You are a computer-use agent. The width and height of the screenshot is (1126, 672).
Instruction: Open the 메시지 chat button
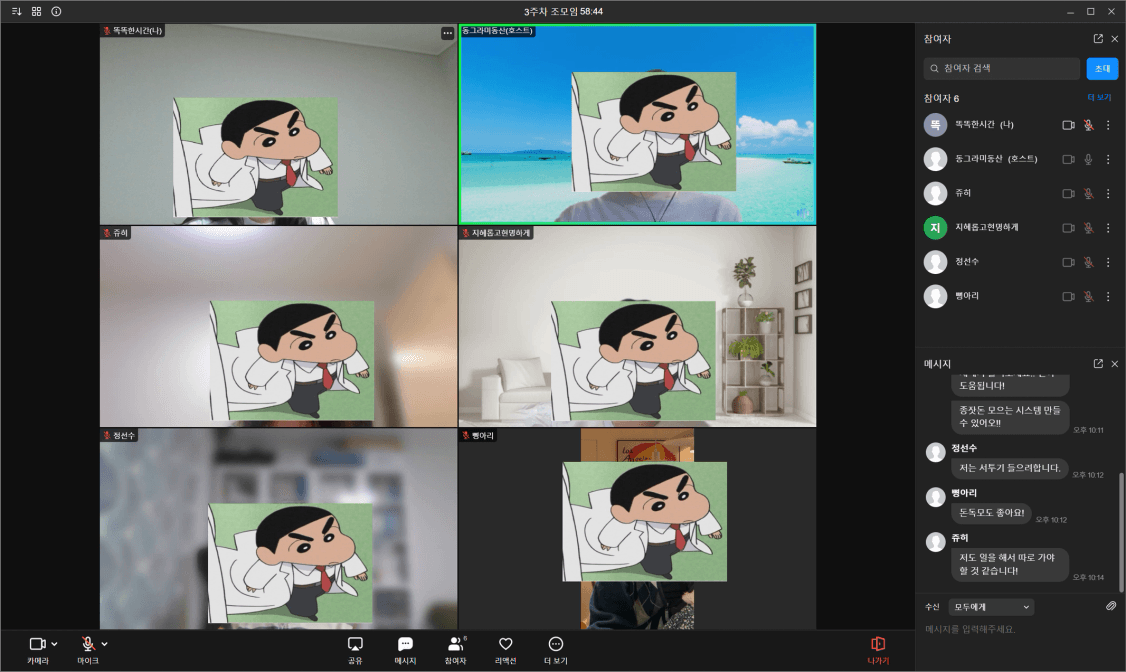(405, 650)
